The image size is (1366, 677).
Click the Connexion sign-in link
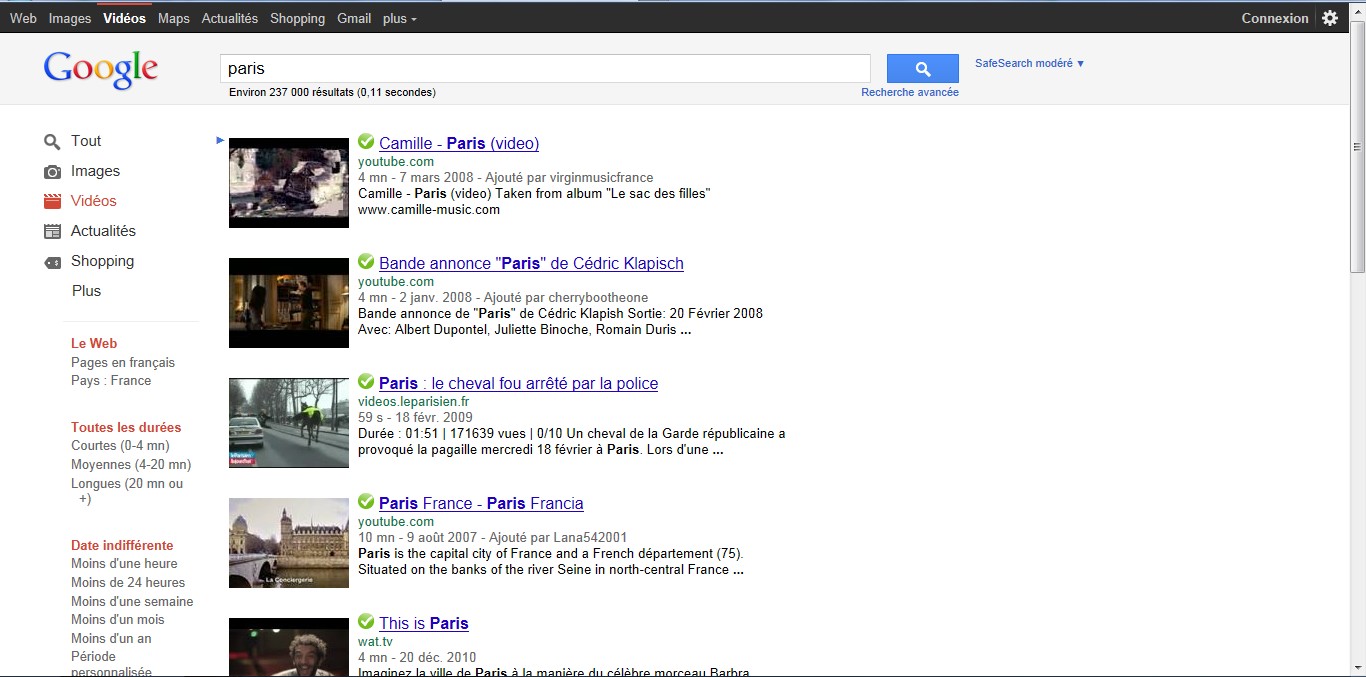[x=1275, y=18]
